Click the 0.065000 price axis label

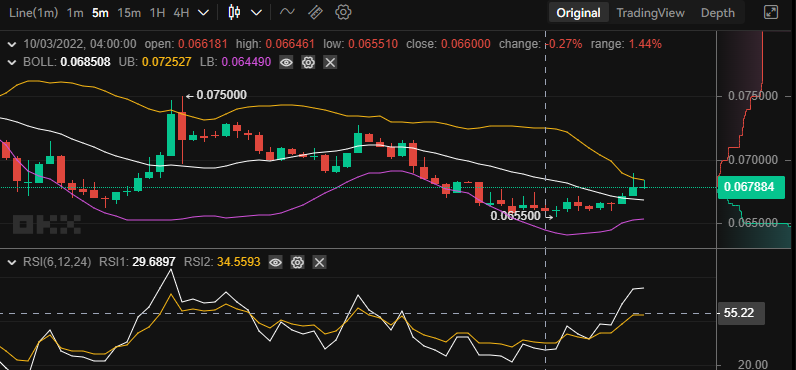pos(753,223)
